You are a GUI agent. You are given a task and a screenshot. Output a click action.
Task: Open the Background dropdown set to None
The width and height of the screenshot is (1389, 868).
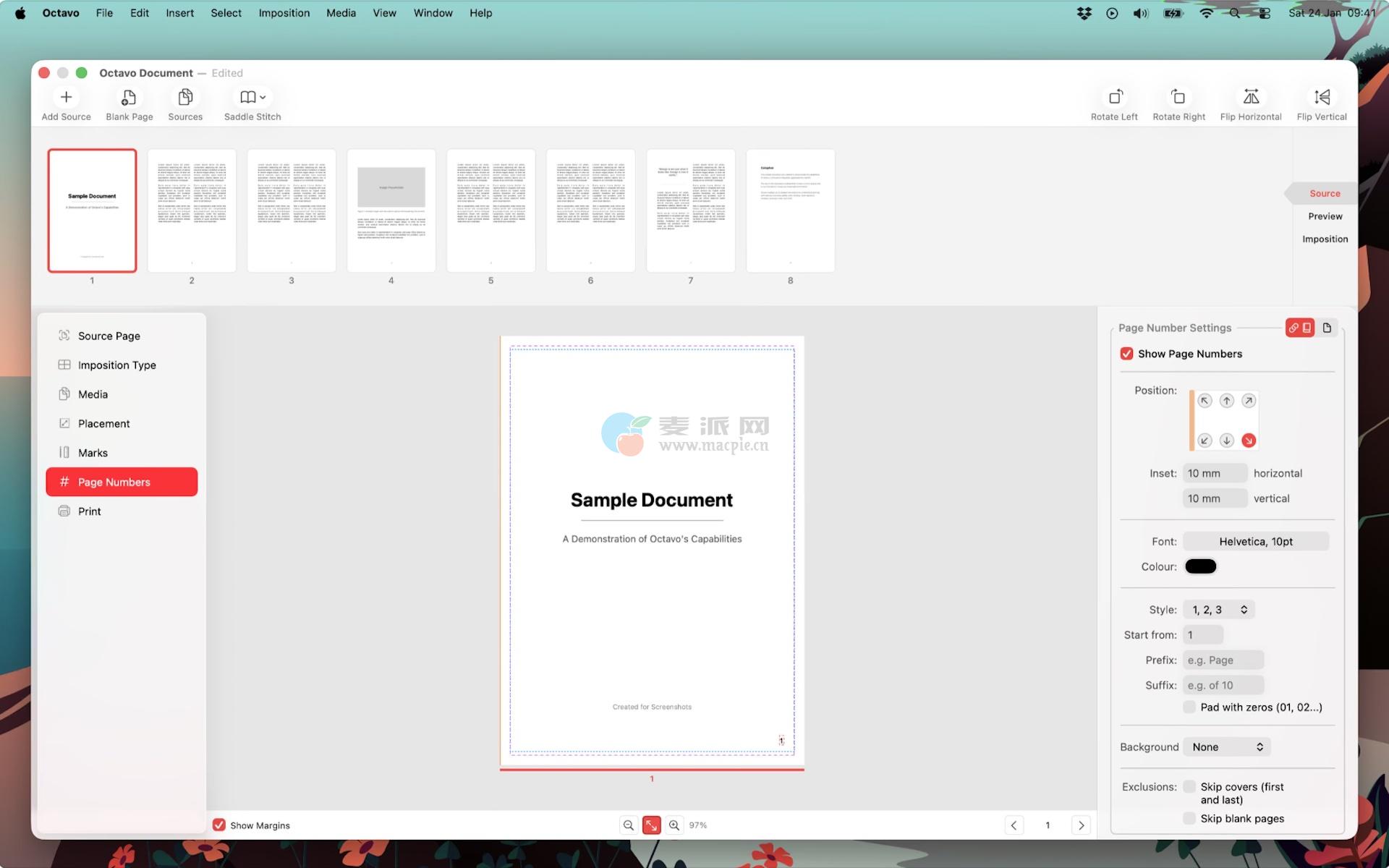click(1227, 747)
